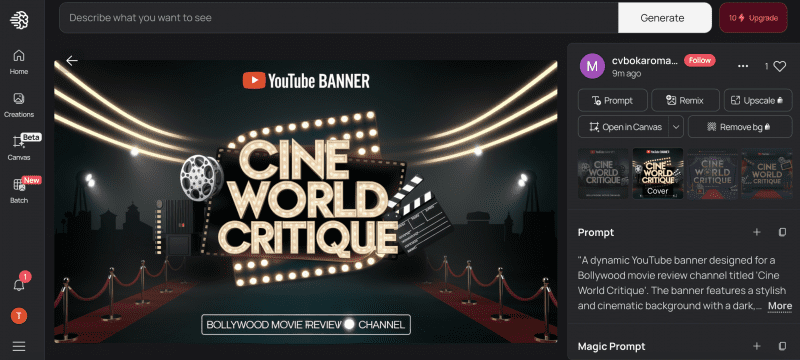Click the Remove bg button
Image resolution: width=800 pixels, height=360 pixels.
pos(740,127)
